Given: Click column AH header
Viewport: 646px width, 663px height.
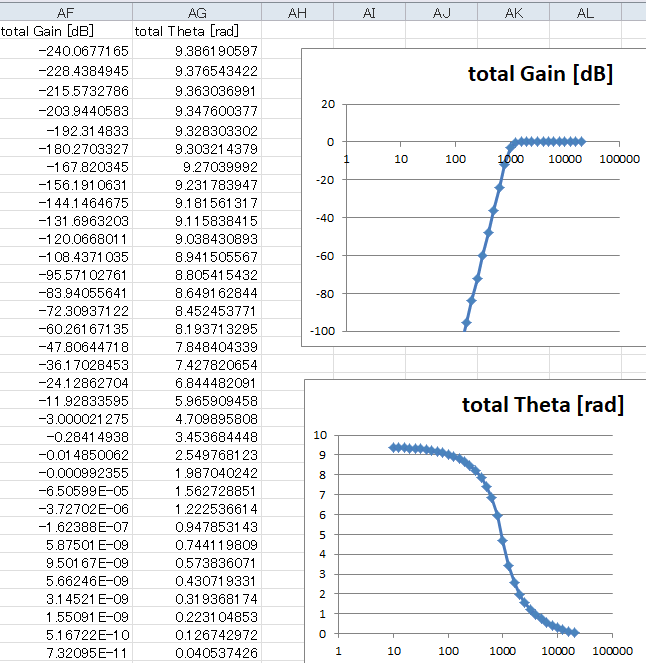Looking at the screenshot, I should click(x=297, y=13).
